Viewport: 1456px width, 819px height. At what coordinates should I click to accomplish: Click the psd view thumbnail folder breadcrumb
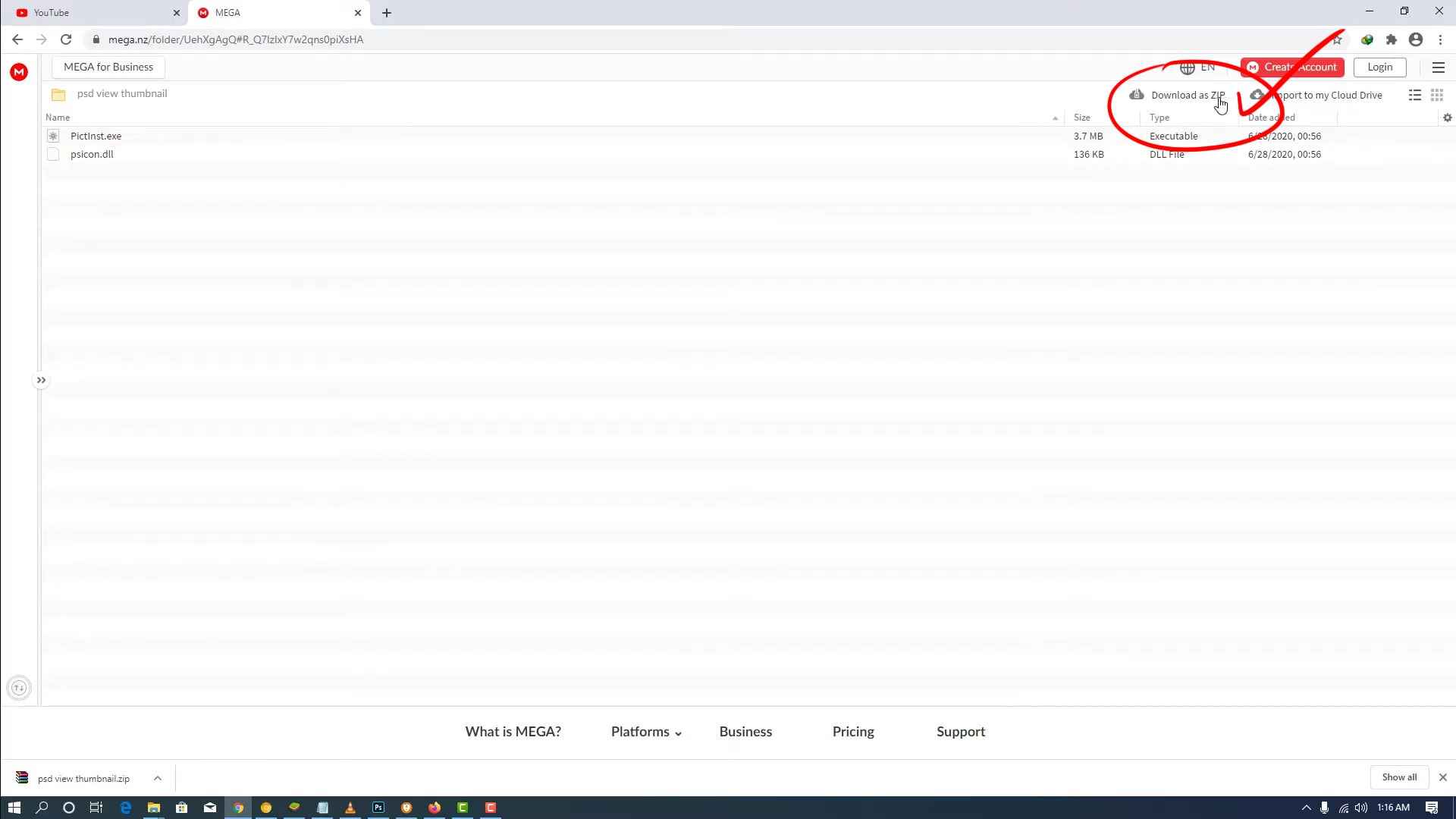[x=122, y=94]
